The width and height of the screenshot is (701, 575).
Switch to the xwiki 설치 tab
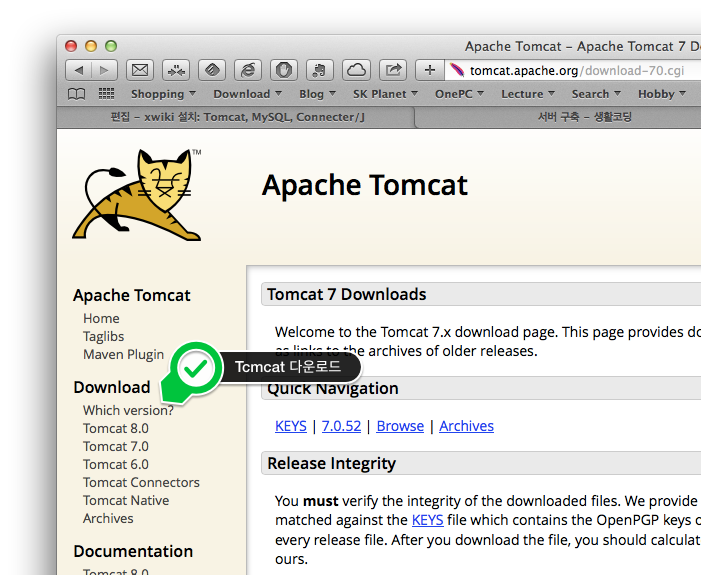coord(237,117)
